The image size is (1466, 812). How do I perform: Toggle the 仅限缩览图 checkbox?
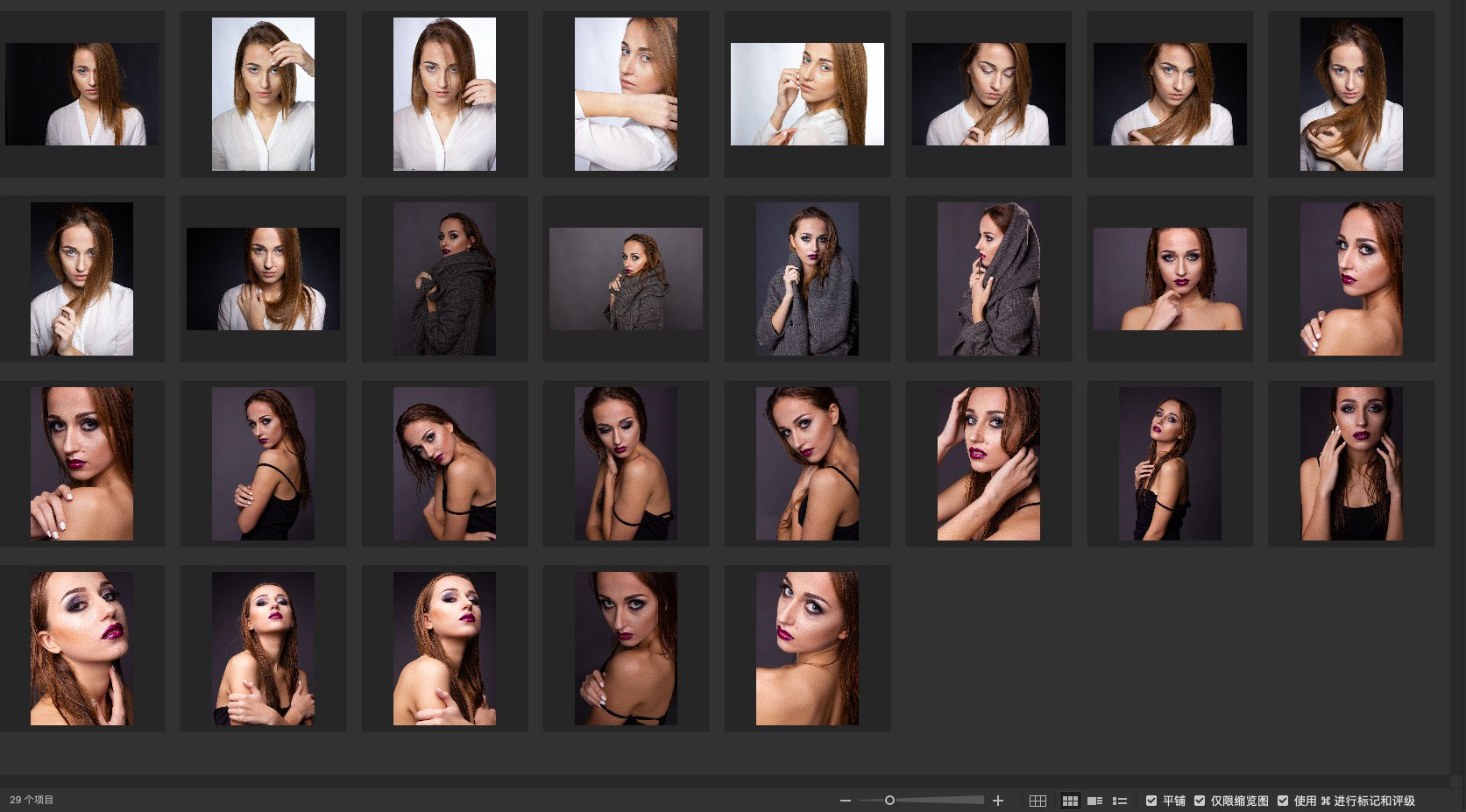click(x=1200, y=801)
